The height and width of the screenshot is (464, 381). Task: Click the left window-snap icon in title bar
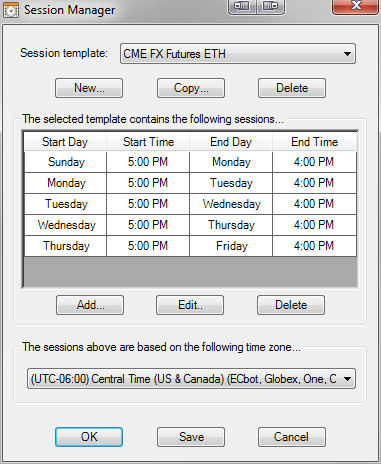tap(242, 6)
